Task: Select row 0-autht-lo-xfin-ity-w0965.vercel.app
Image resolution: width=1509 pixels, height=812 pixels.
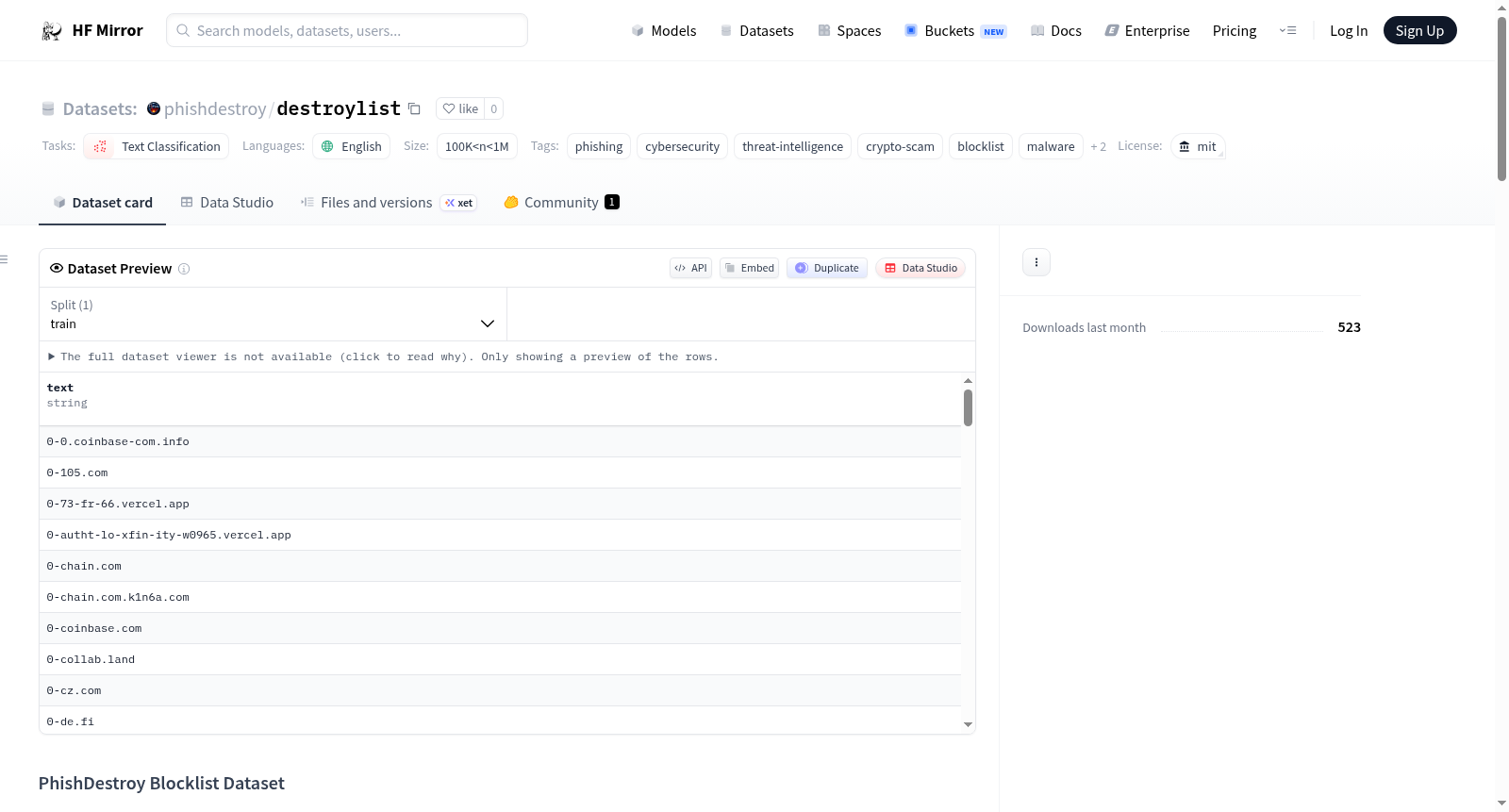Action: coord(500,535)
